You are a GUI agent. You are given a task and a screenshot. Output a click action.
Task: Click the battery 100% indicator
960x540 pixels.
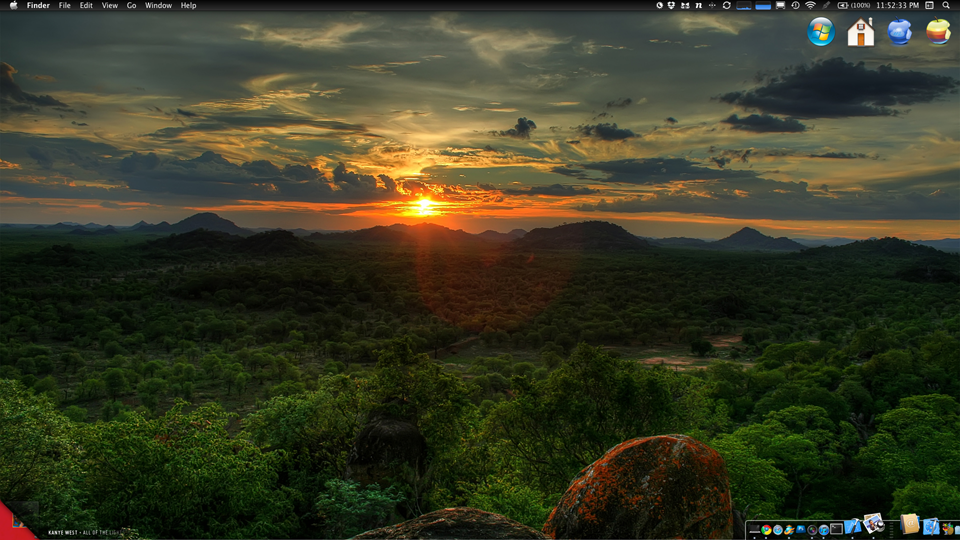(854, 5)
